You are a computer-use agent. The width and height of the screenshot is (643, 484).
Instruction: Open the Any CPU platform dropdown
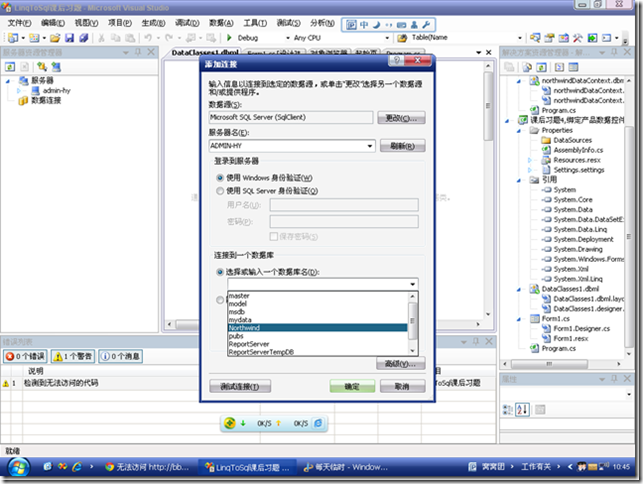pyautogui.click(x=387, y=38)
